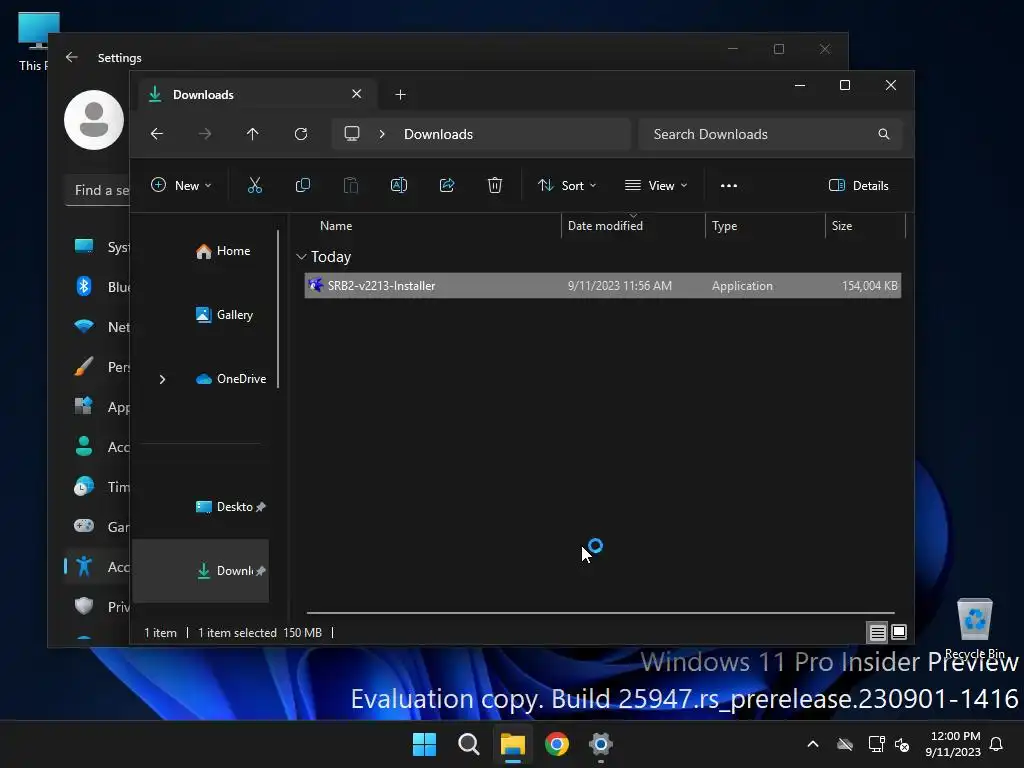Launch Google Chrome from the taskbar

556,744
